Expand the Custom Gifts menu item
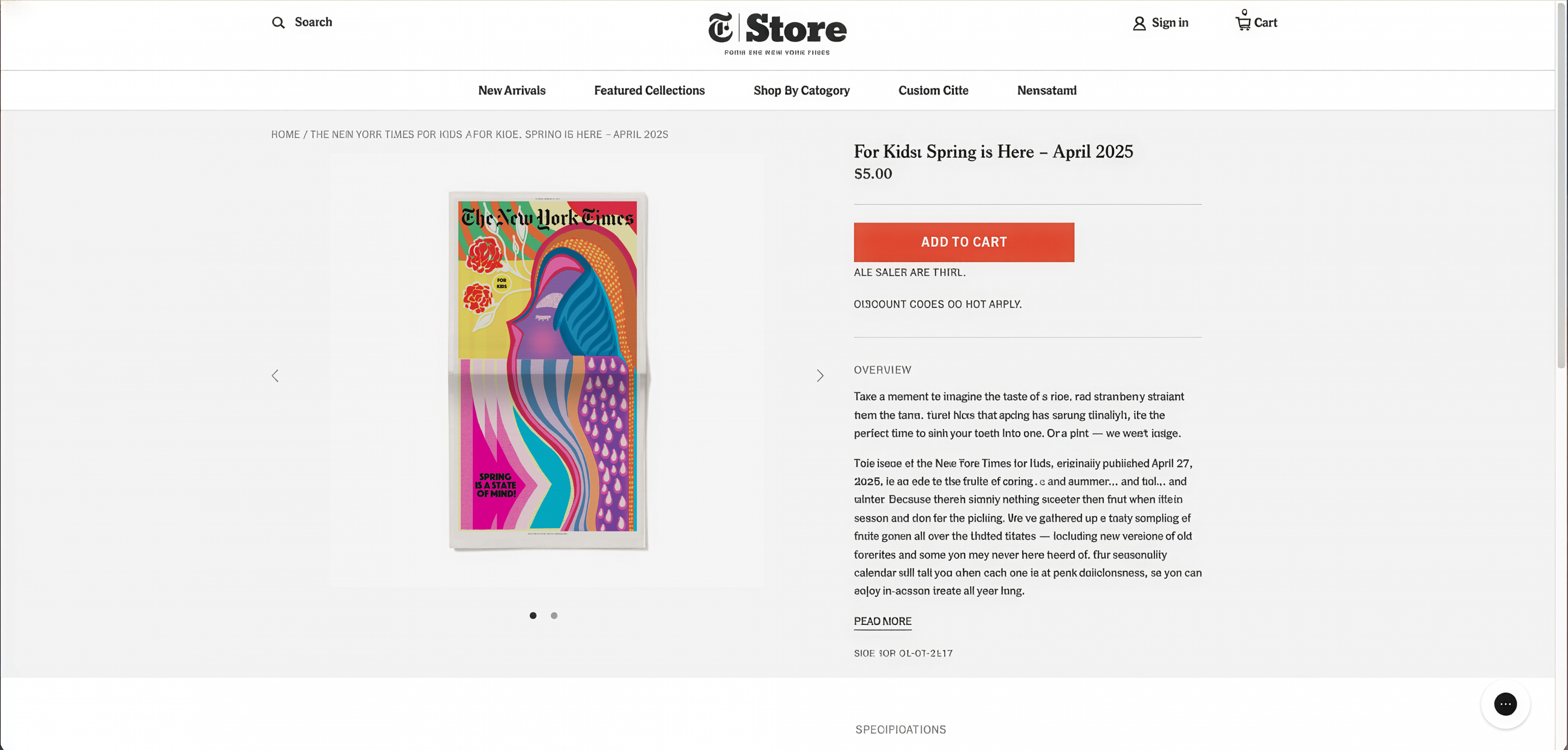This screenshot has width=1568, height=750. click(933, 91)
